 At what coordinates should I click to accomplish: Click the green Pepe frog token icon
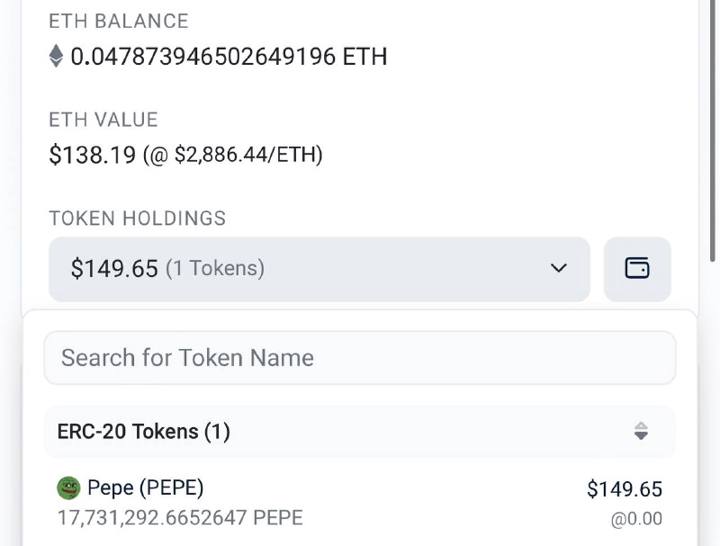(x=69, y=488)
